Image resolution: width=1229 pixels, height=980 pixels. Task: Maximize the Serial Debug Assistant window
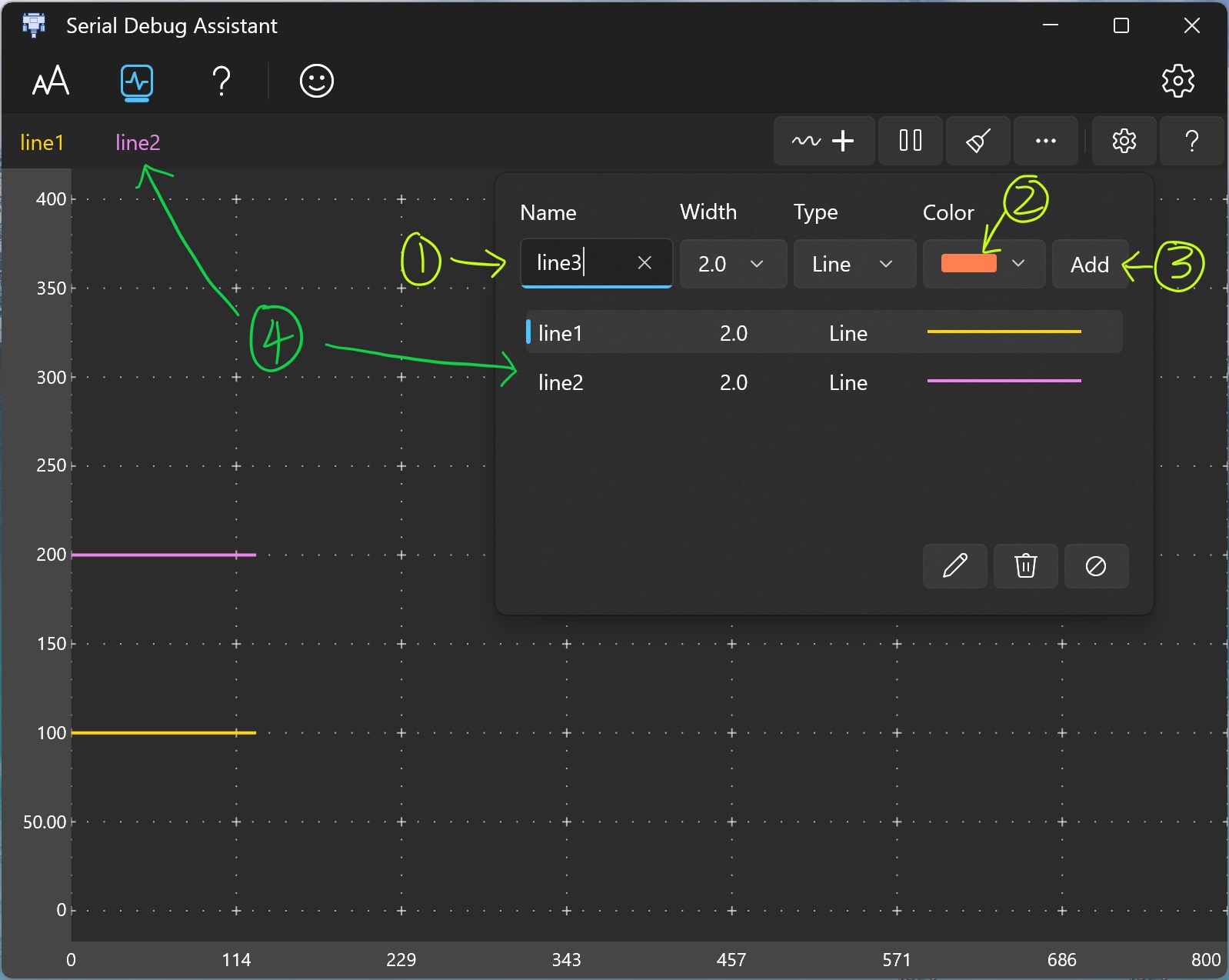1121,25
